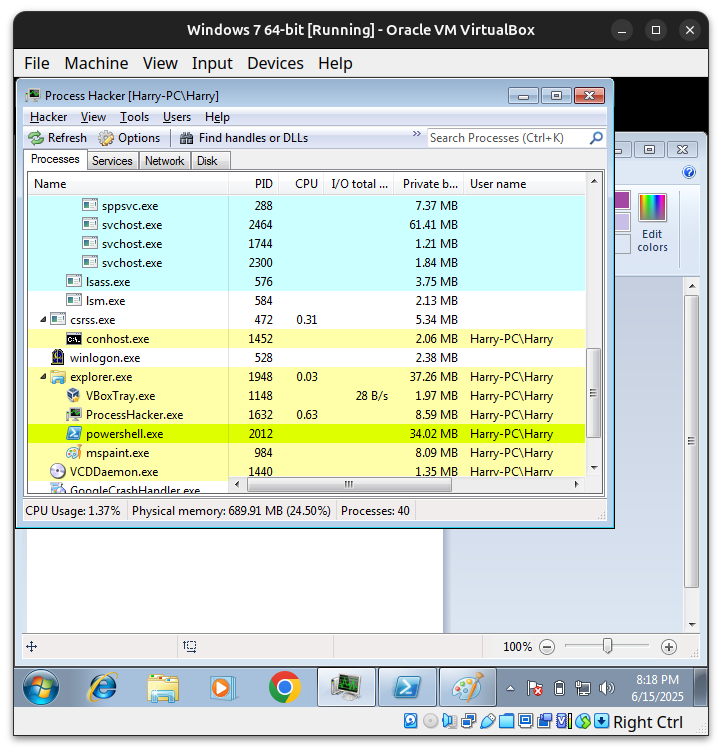Click the powershell.exe icon

point(74,434)
